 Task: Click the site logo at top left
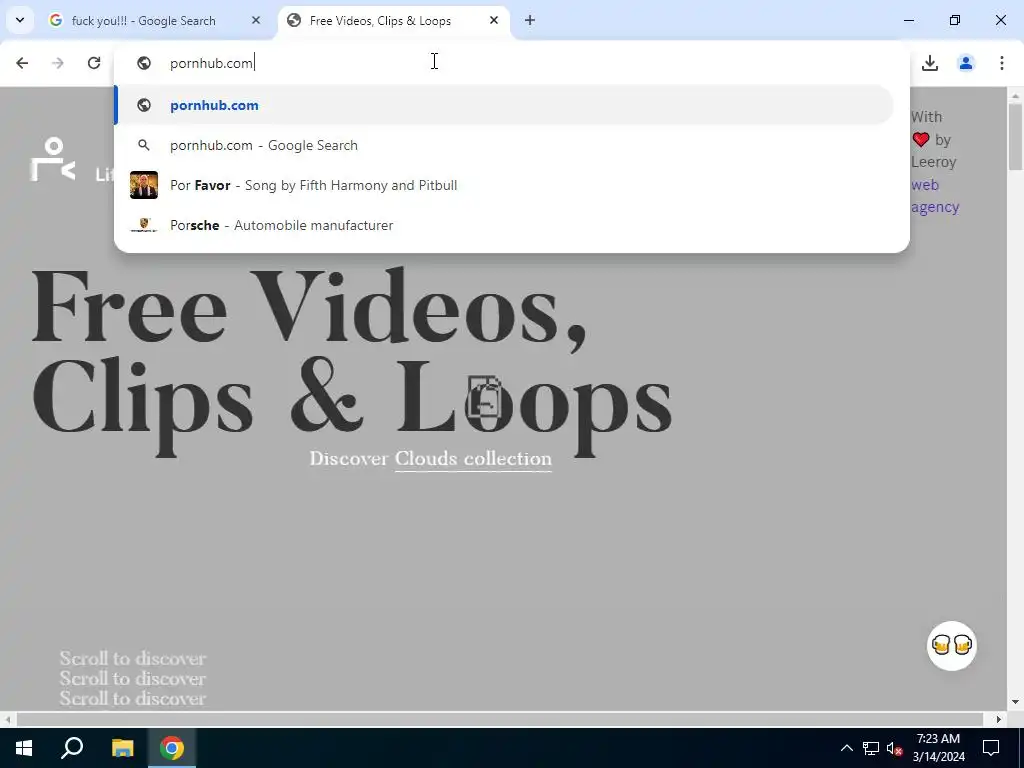[x=52, y=159]
